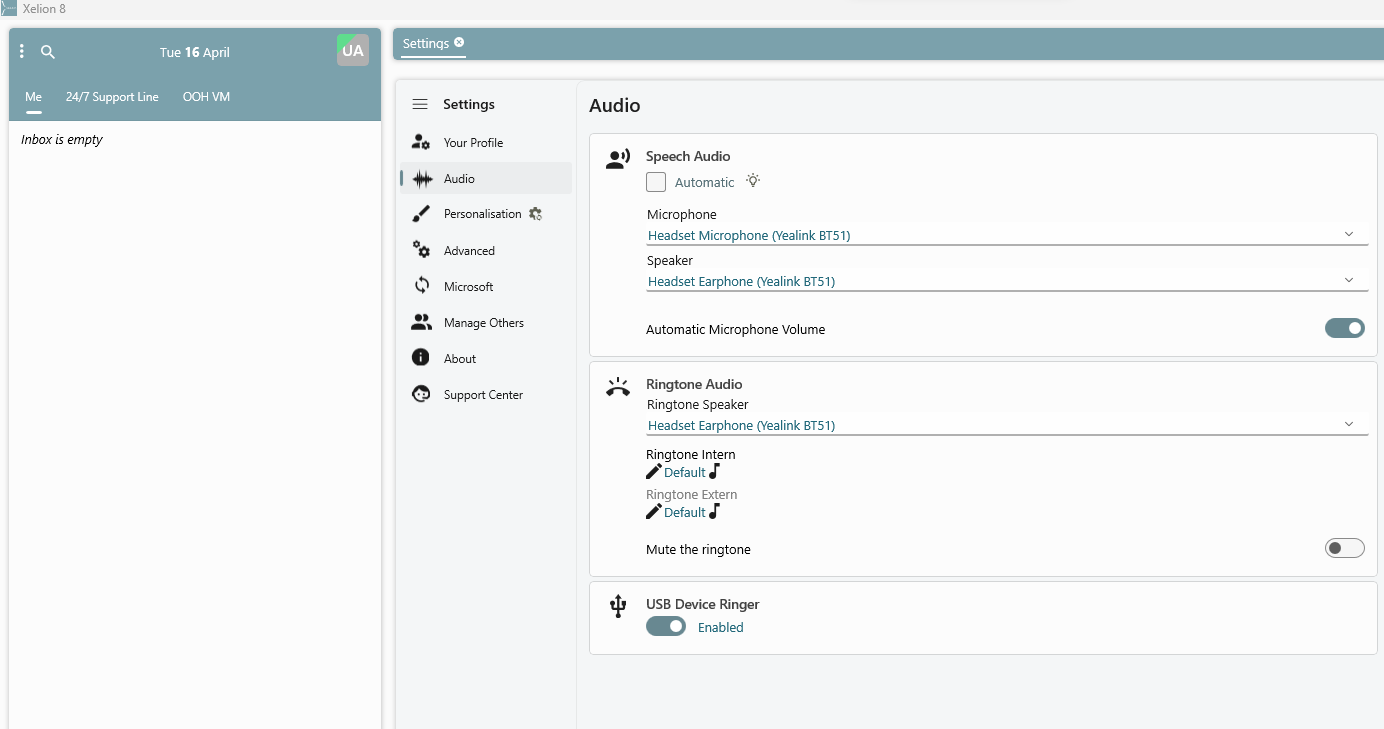
Task: Open the UA user avatar
Action: pyautogui.click(x=353, y=50)
